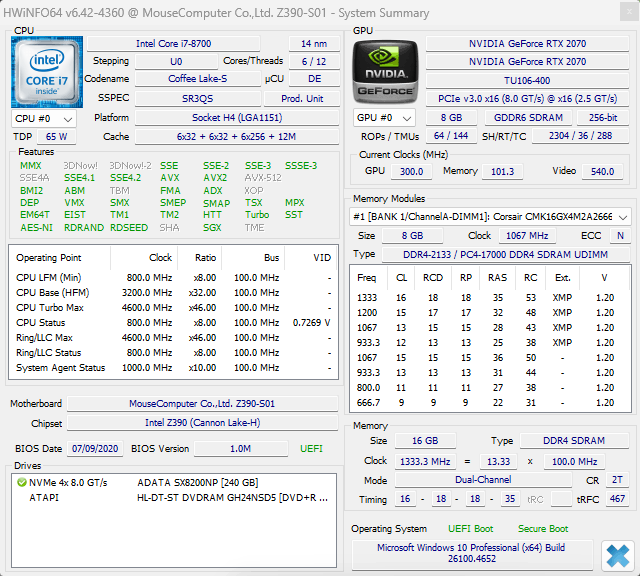This screenshot has width=640, height=576.
Task: Click the SR3QS SSPEC value
Action: [198, 99]
